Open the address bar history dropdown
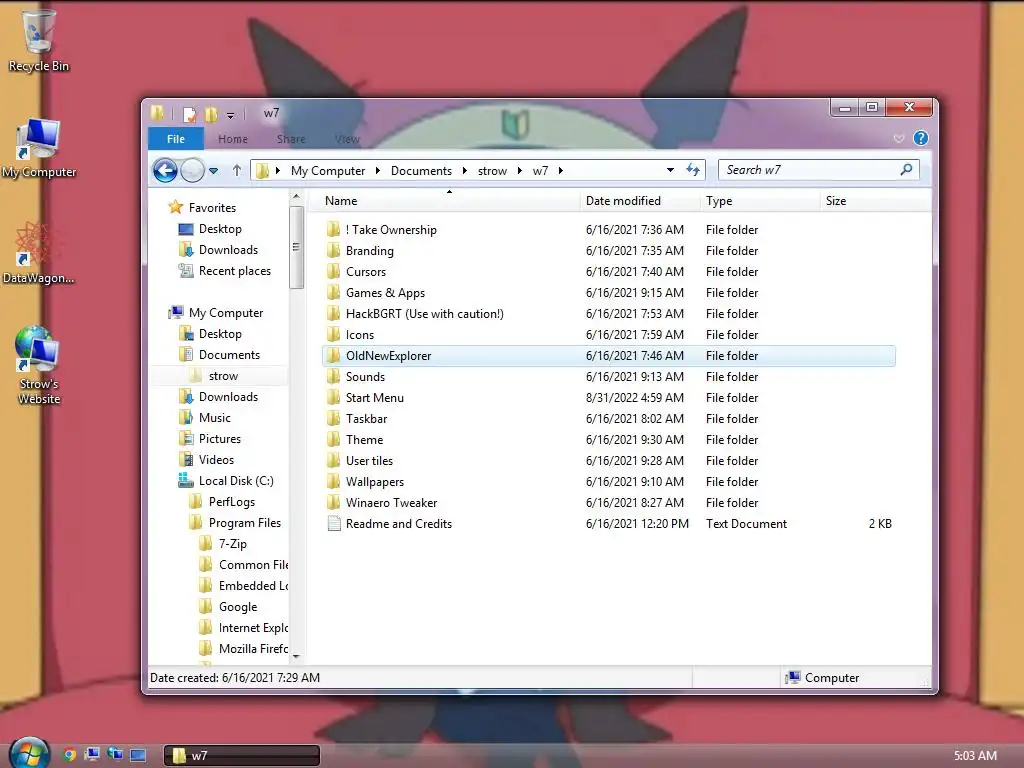 coord(670,170)
